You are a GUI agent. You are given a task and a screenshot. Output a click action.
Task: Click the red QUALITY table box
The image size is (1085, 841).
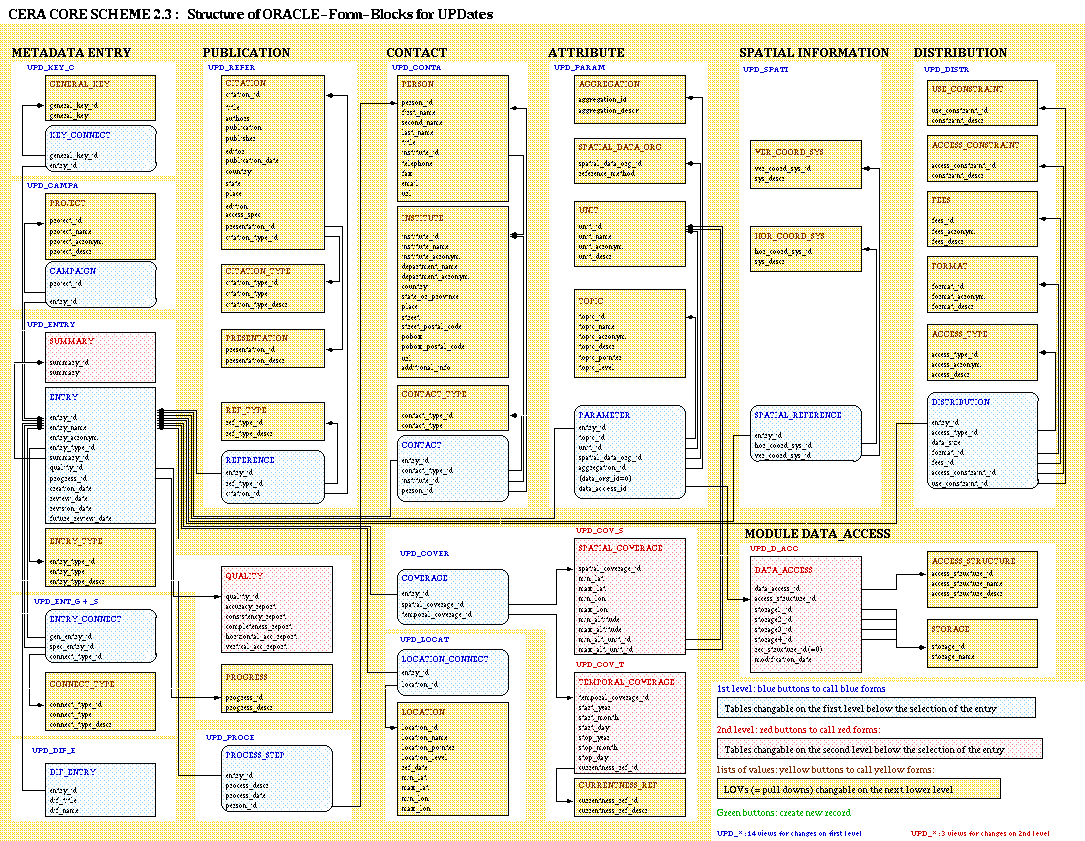[277, 610]
